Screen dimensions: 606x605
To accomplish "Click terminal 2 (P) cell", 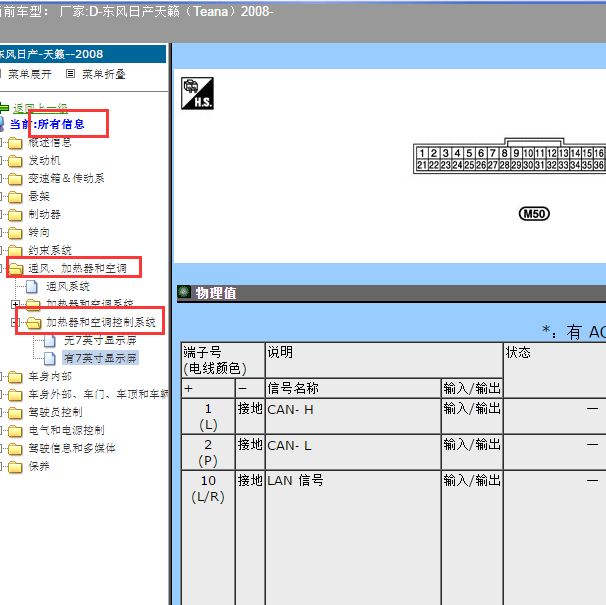I will click(208, 452).
